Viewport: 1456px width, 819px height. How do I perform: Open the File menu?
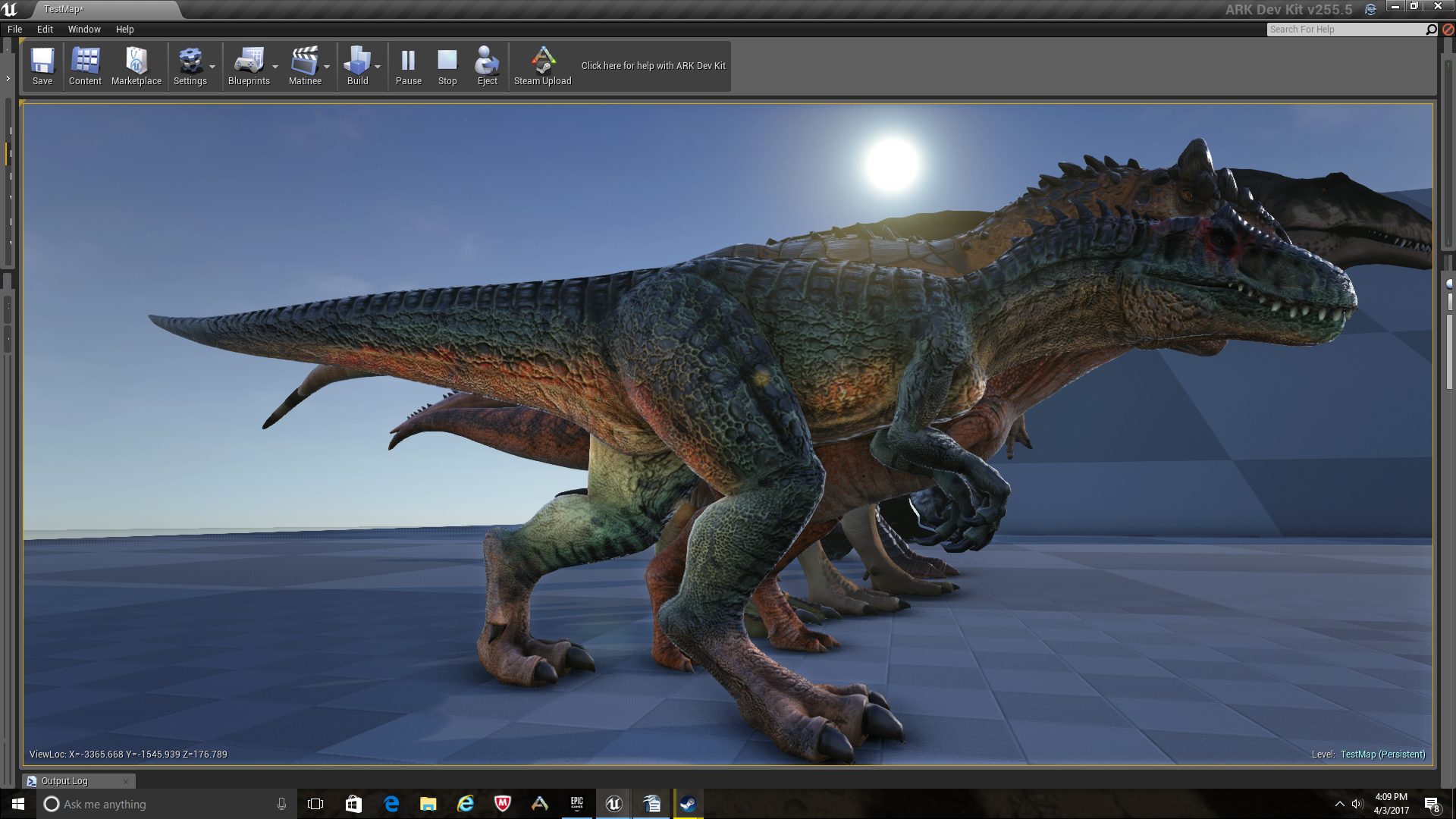coord(14,30)
